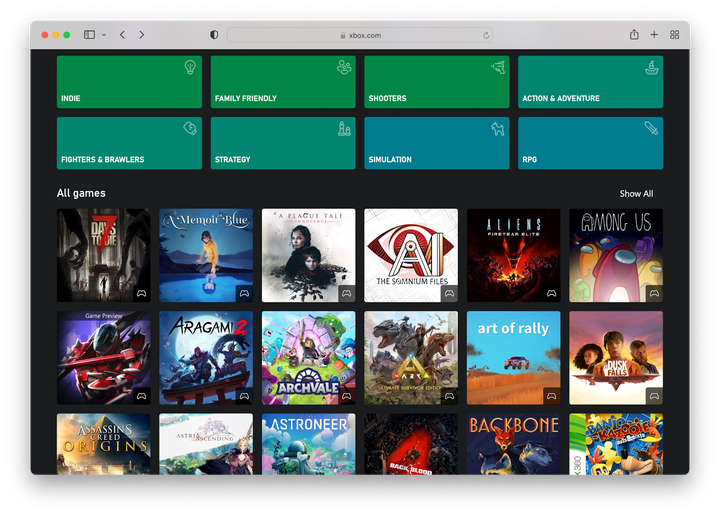Open the Backbone game
720x515 pixels.
pyautogui.click(x=513, y=444)
